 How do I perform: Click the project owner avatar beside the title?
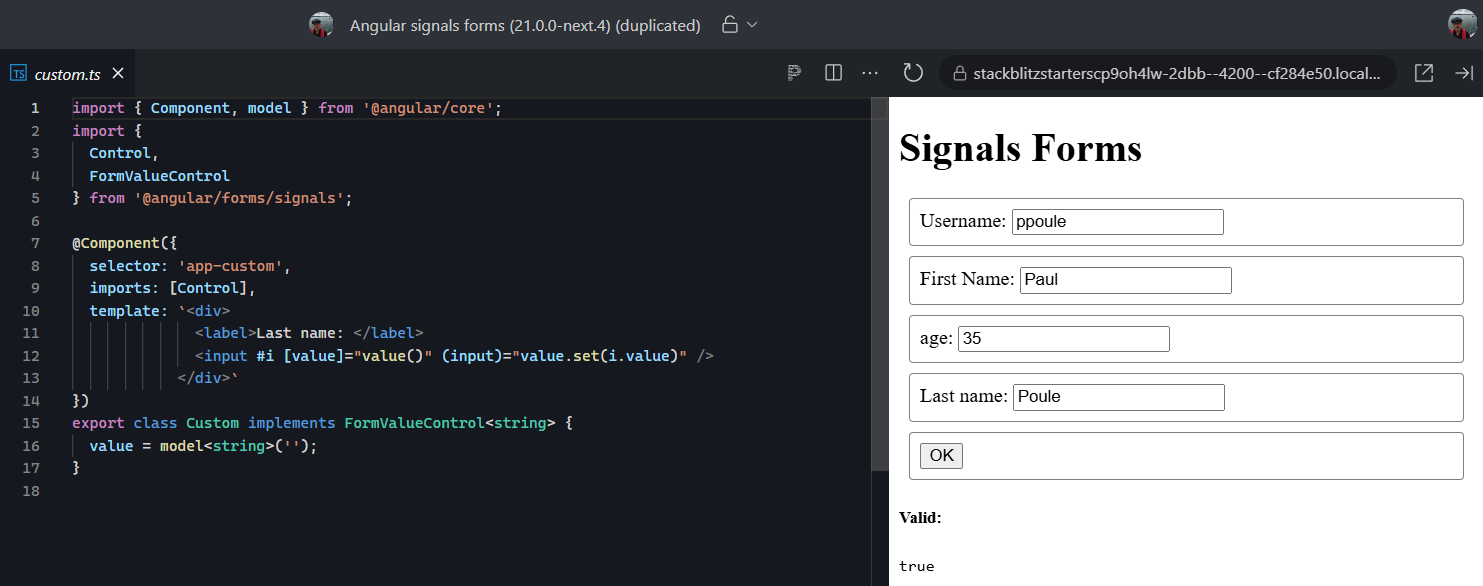pos(321,25)
